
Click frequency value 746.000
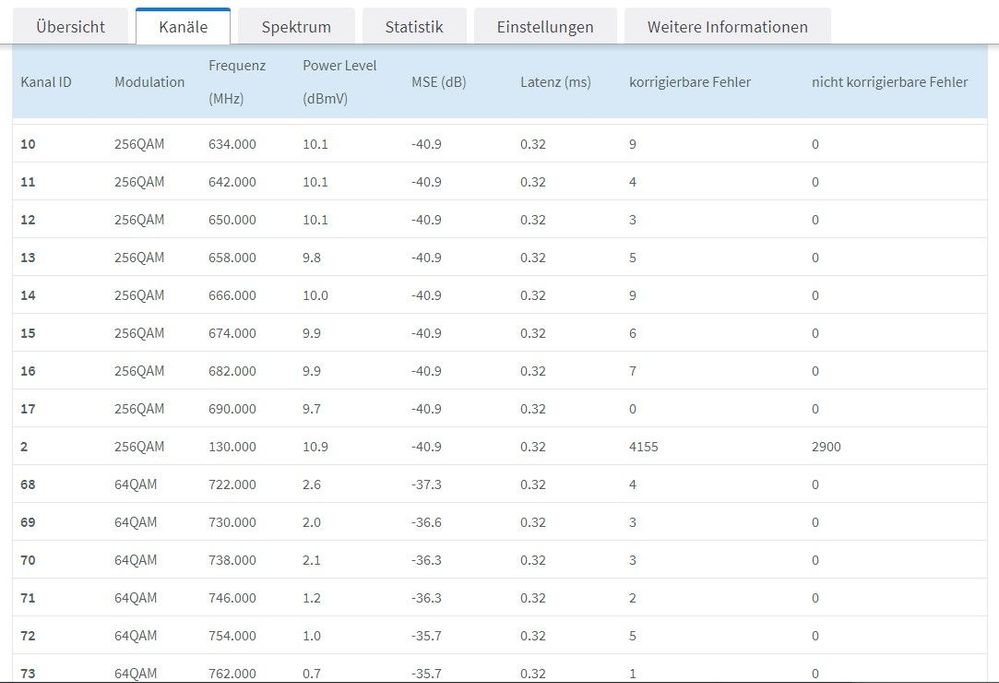click(233, 598)
